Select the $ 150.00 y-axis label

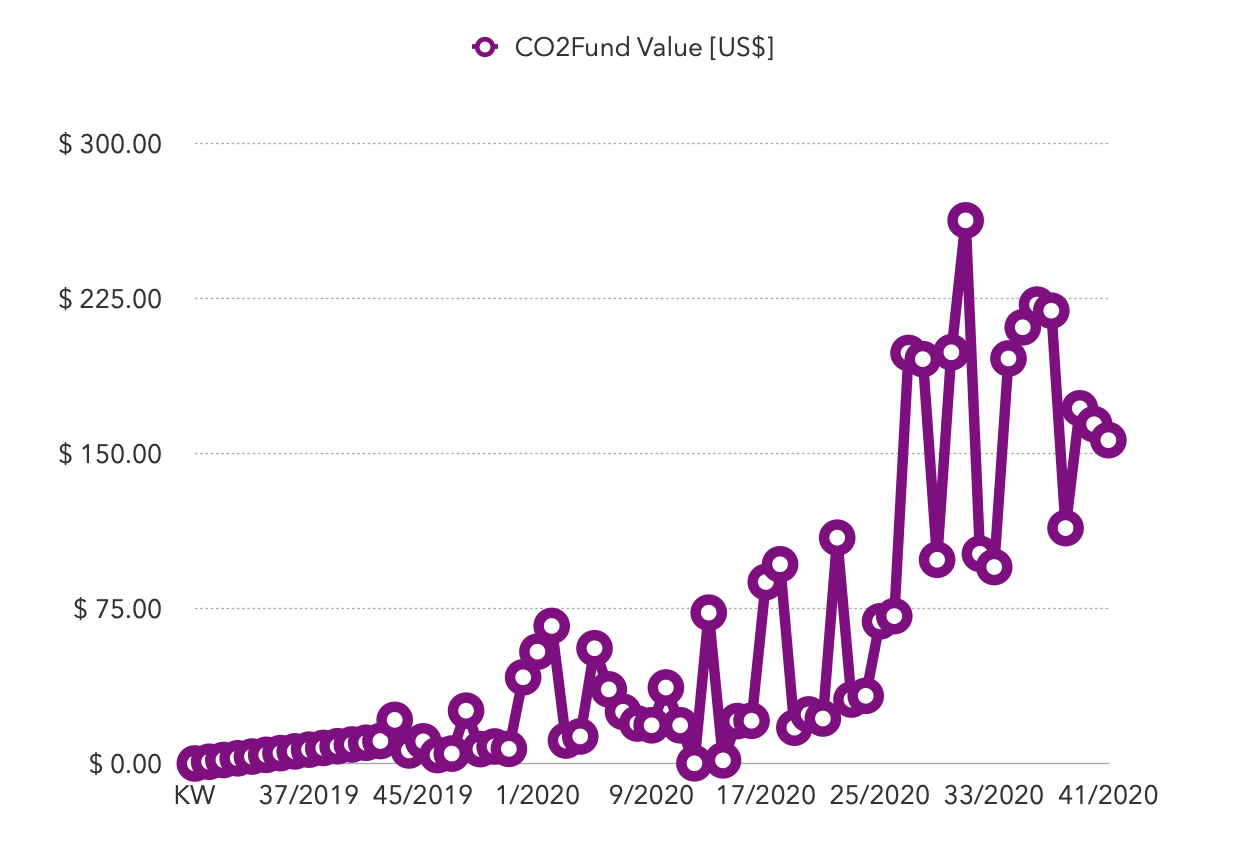(111, 454)
